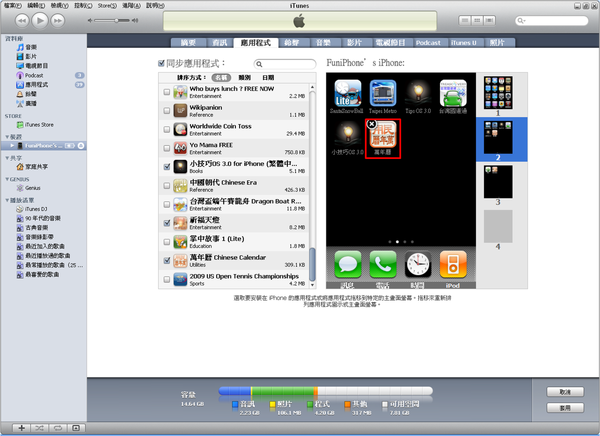This screenshot has height=436, width=600.
Task: Click the green Messages dock icon
Action: click(x=347, y=265)
